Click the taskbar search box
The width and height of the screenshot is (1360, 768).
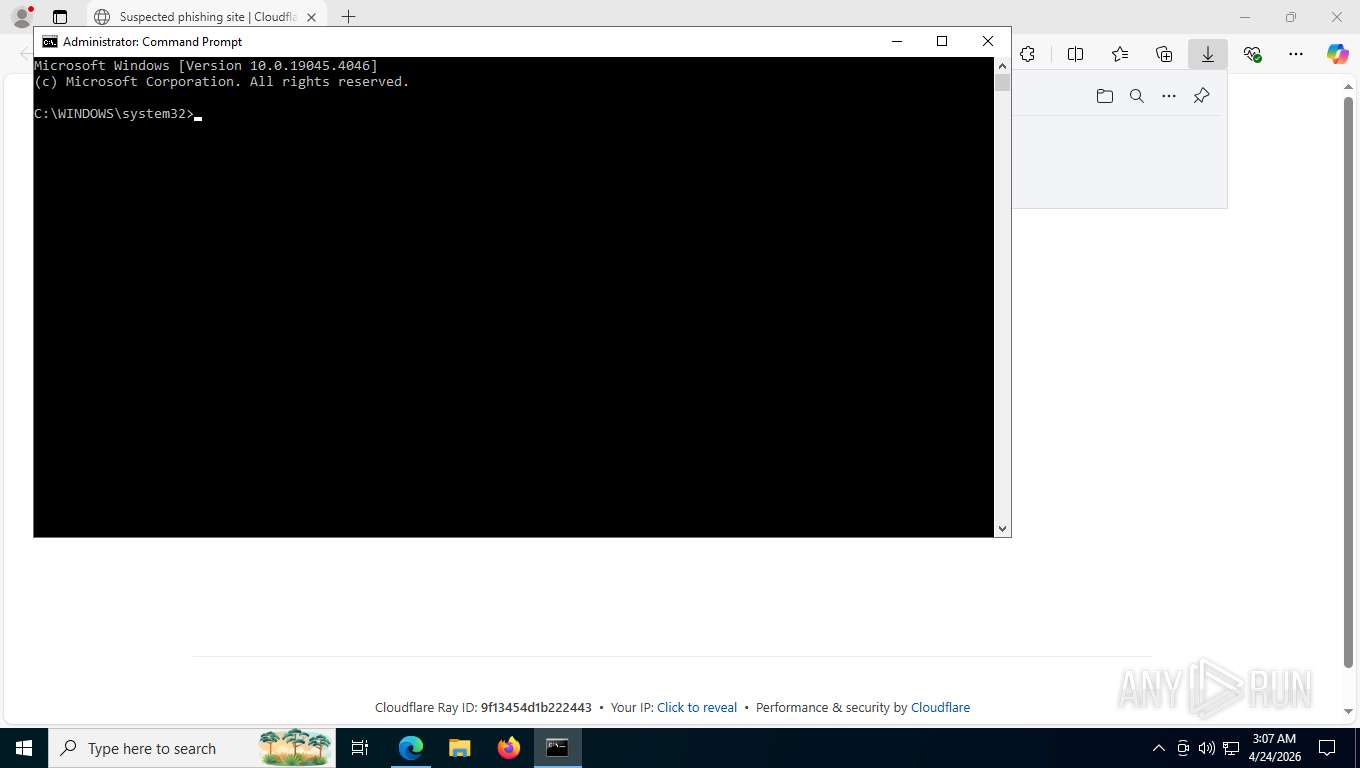[x=192, y=748]
